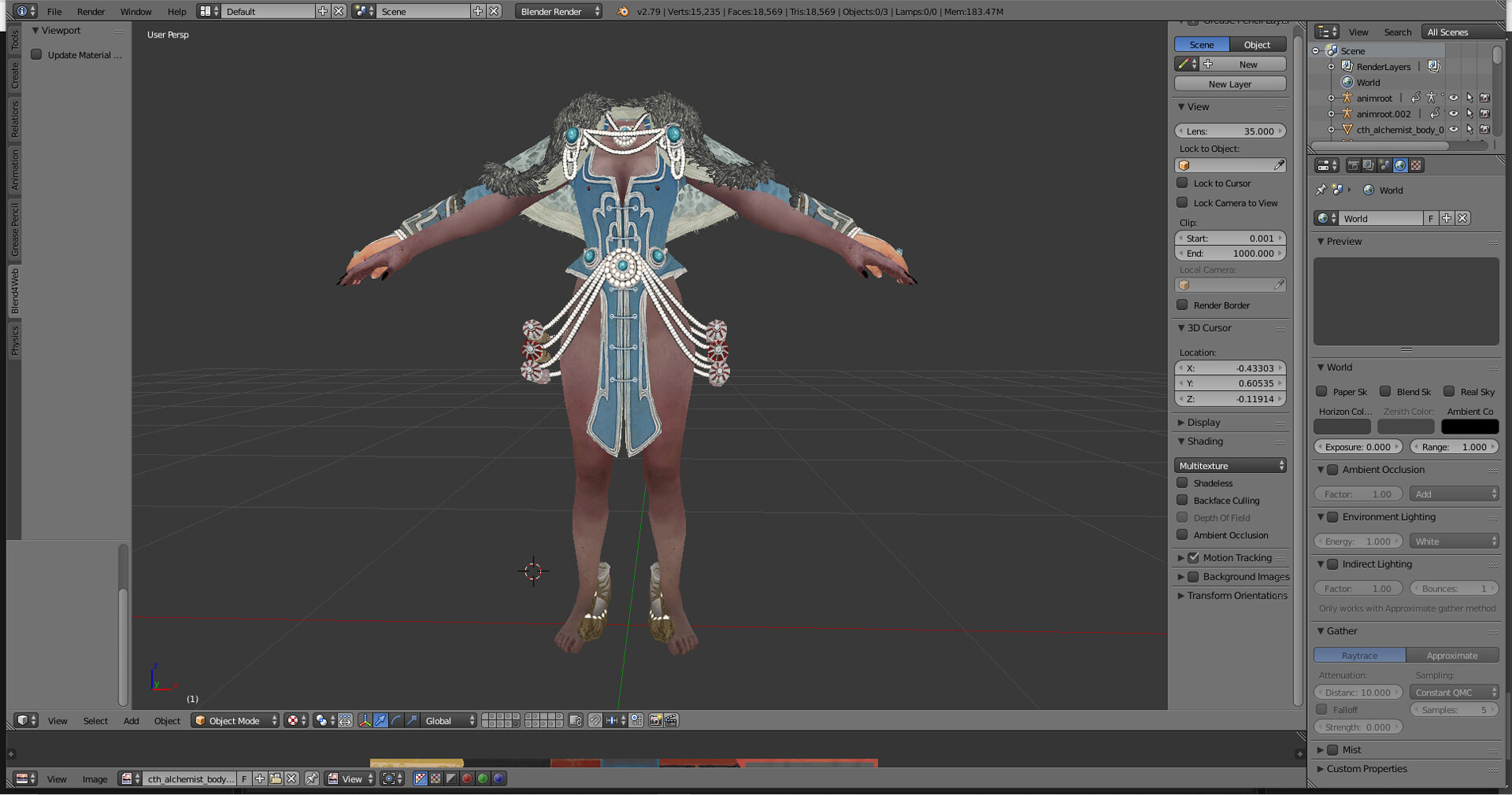Toggle the 3D manipulator widget

point(365,720)
